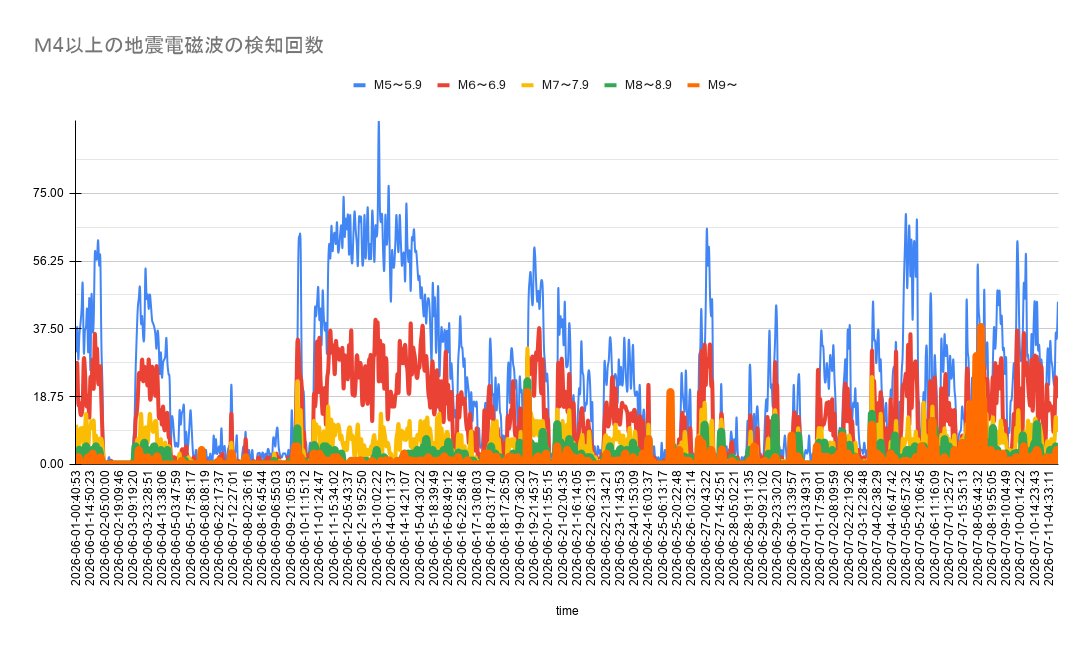Click the 37.50 y-axis label
Screen dimensions: 1091x651
point(48,329)
